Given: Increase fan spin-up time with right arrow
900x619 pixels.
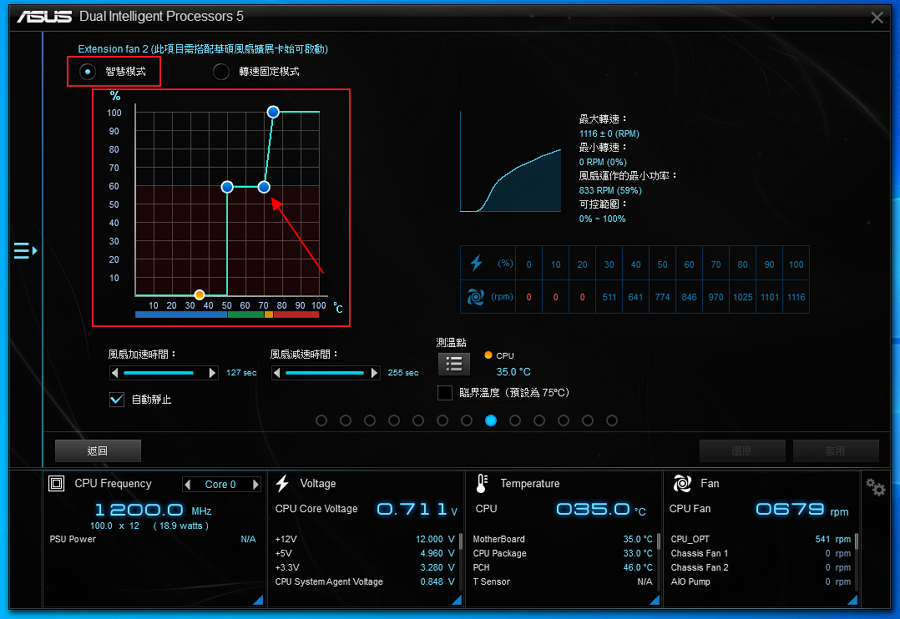Looking at the screenshot, I should click(x=212, y=373).
